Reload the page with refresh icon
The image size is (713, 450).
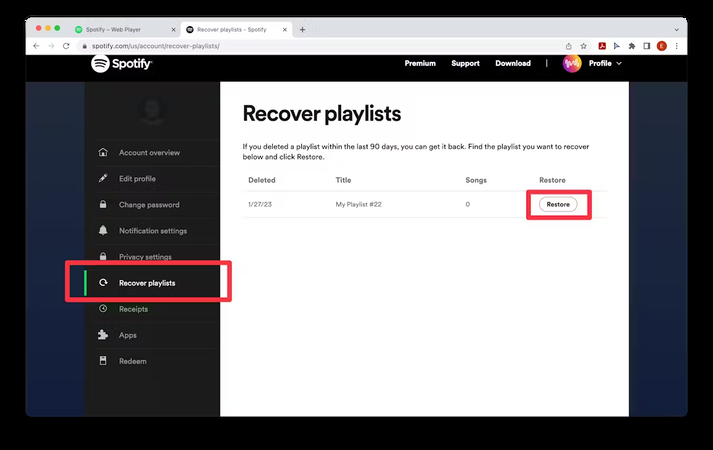(66, 46)
